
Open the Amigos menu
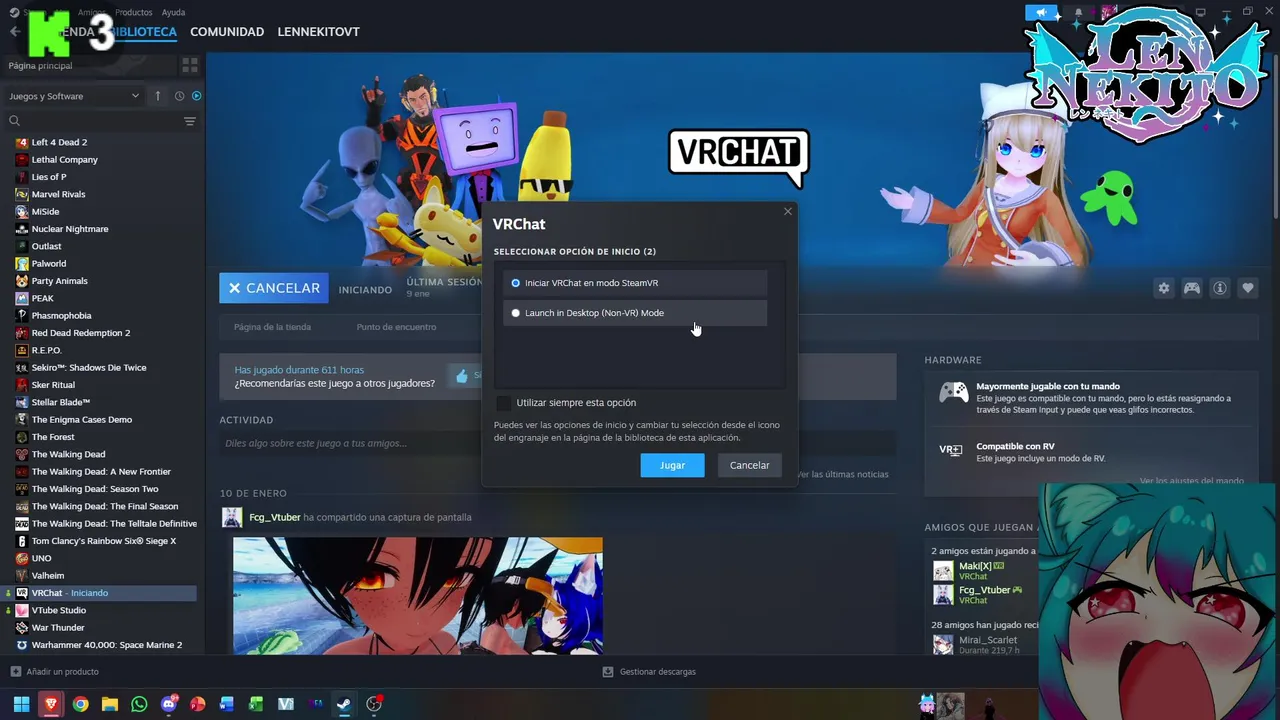[92, 12]
